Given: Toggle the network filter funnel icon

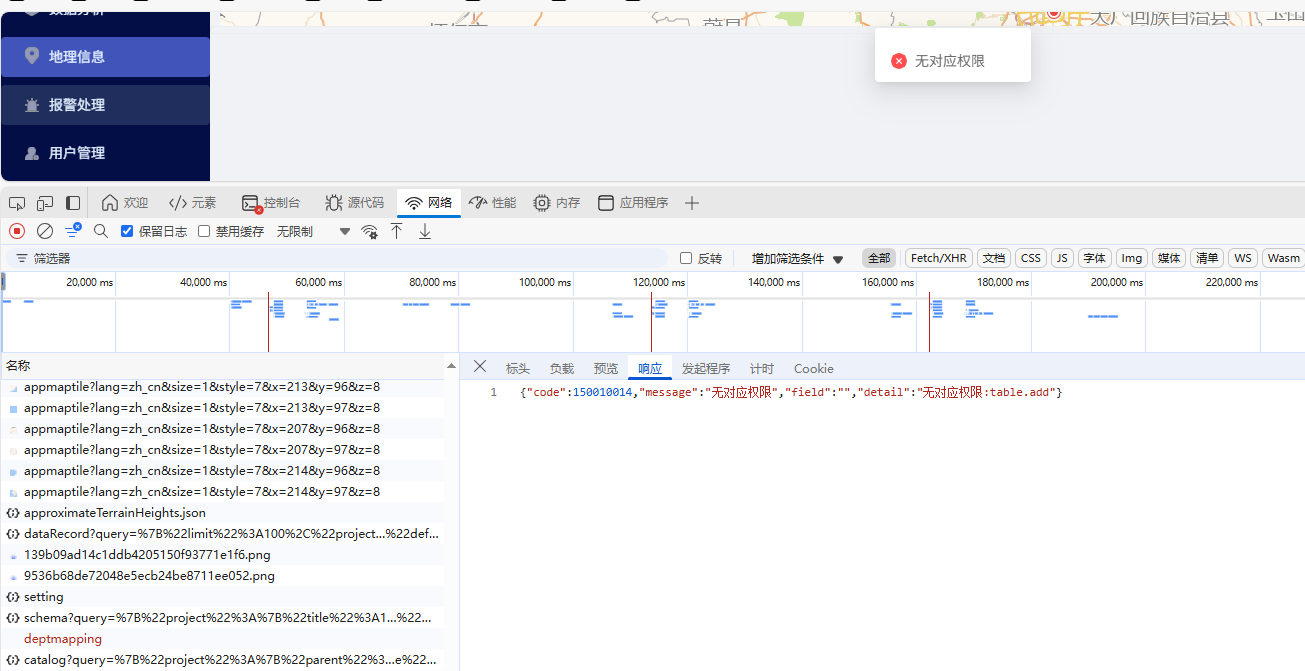Looking at the screenshot, I should pyautogui.click(x=73, y=231).
